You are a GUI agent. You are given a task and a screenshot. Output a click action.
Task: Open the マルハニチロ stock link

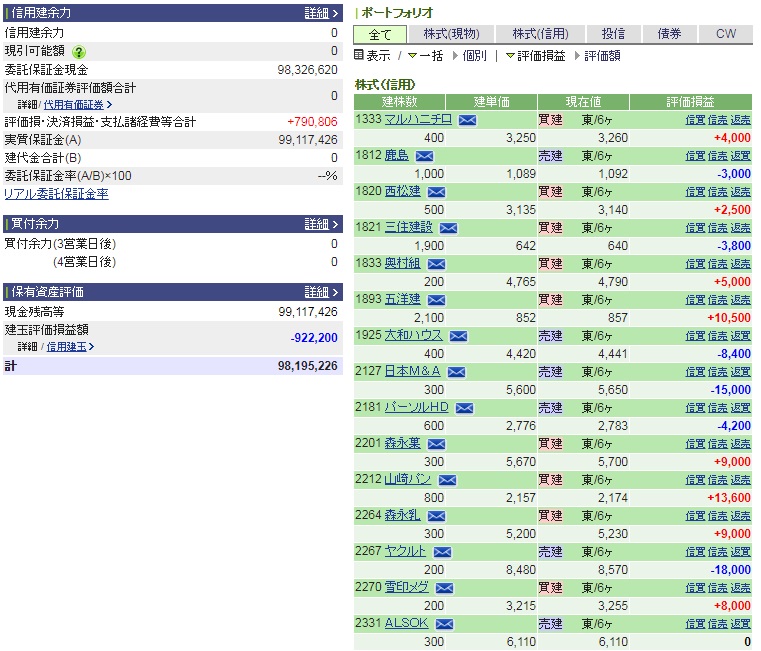418,119
